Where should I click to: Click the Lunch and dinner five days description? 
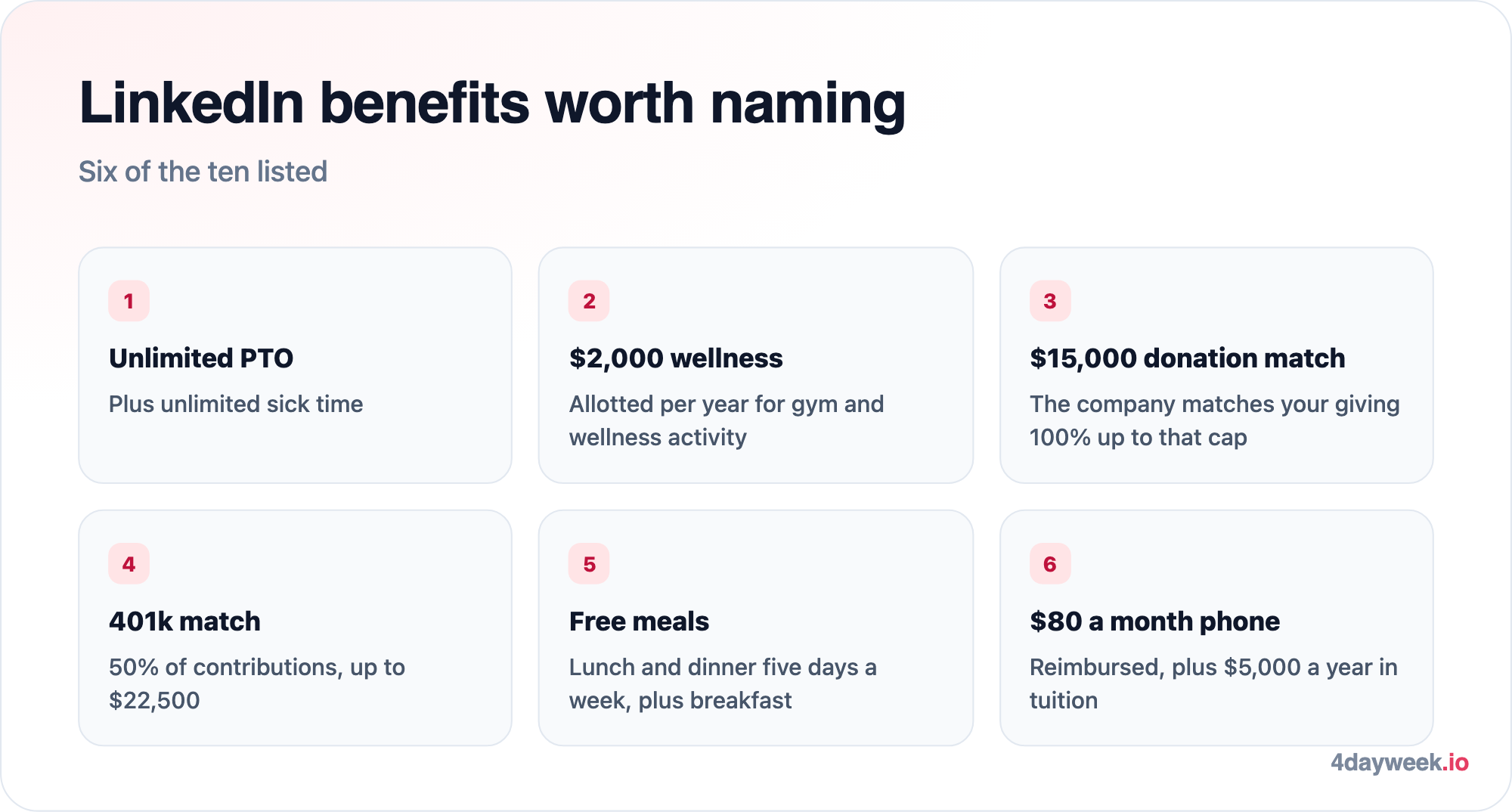tap(723, 684)
